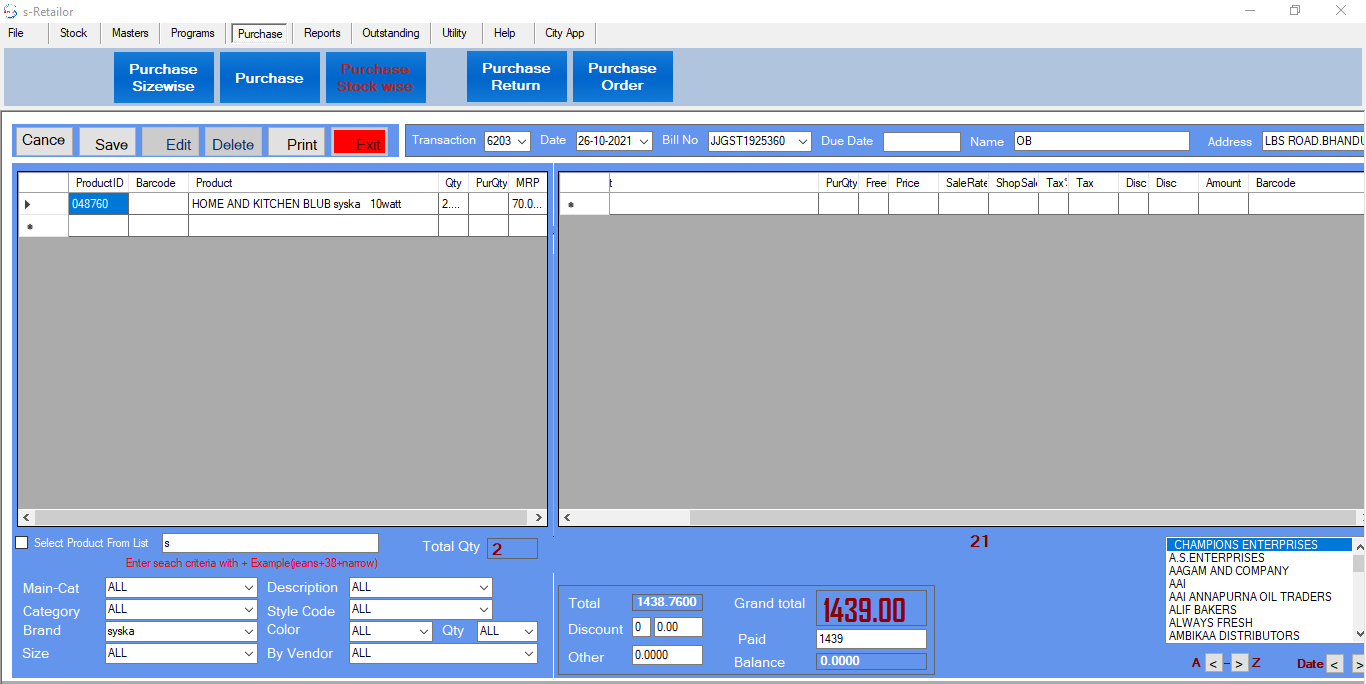Open the Transaction number dropdown
This screenshot has width=1366, height=684.
[522, 141]
